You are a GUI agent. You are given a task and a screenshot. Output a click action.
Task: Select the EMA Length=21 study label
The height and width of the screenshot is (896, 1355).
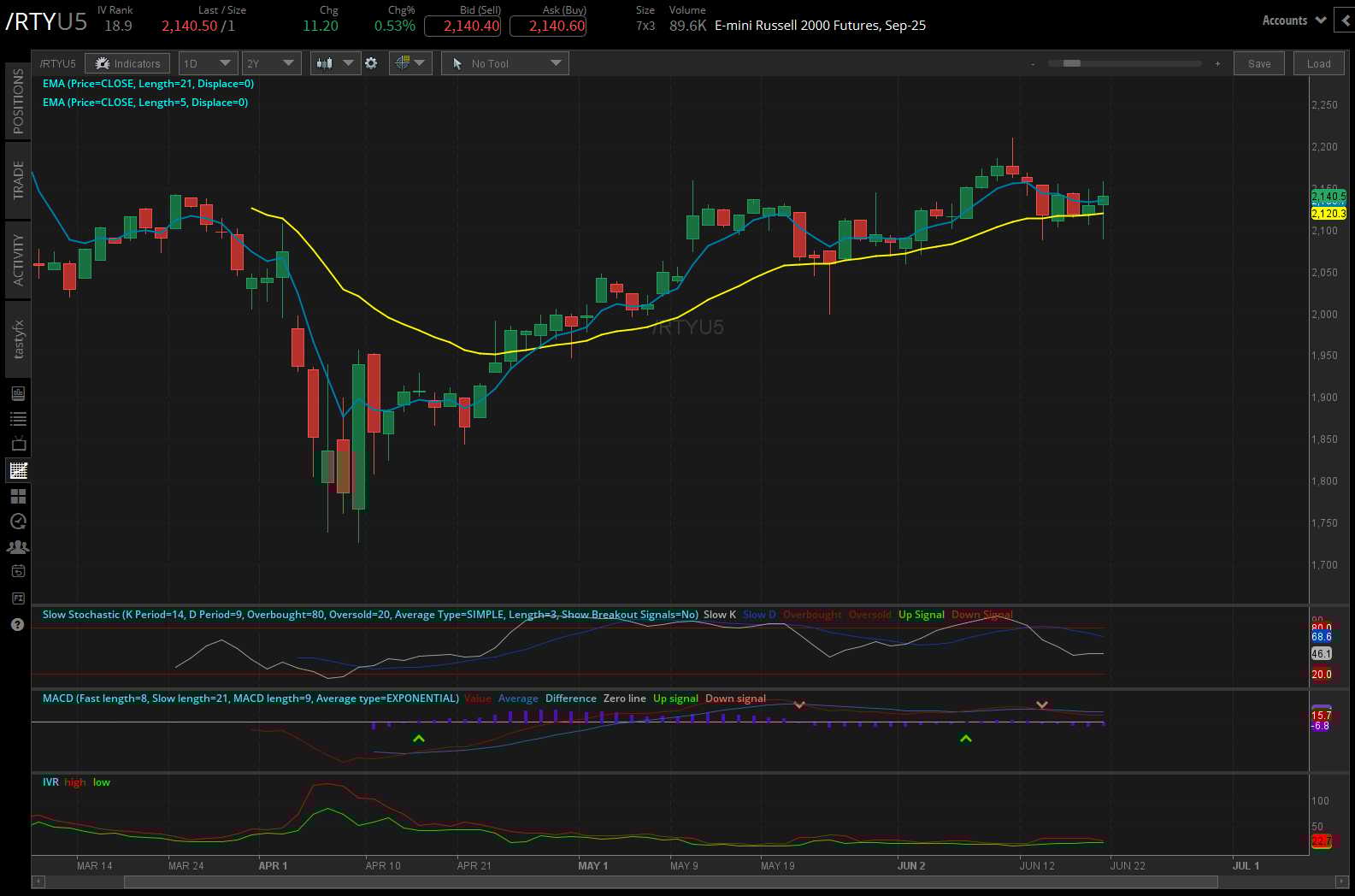point(148,84)
